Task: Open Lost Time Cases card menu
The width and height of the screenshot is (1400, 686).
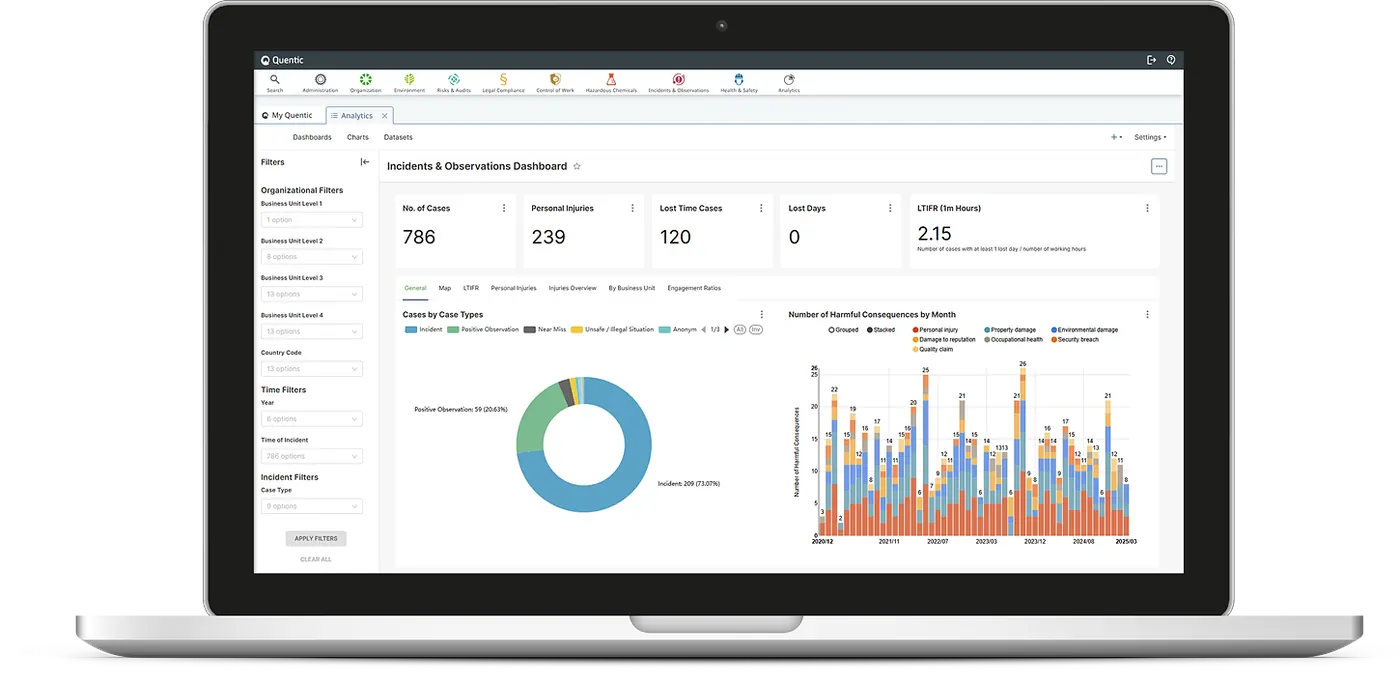Action: [x=761, y=208]
